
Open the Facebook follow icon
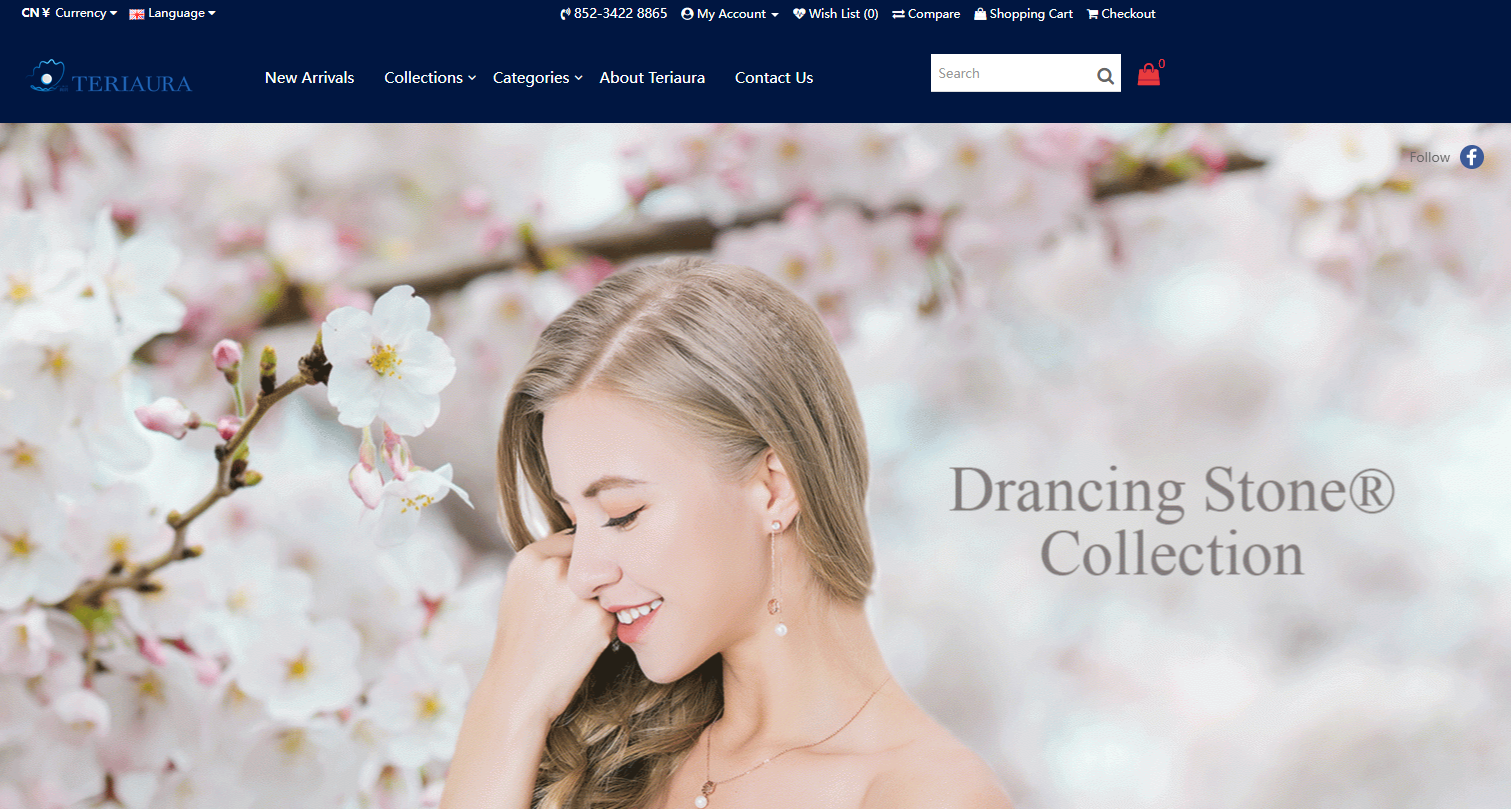click(1471, 157)
